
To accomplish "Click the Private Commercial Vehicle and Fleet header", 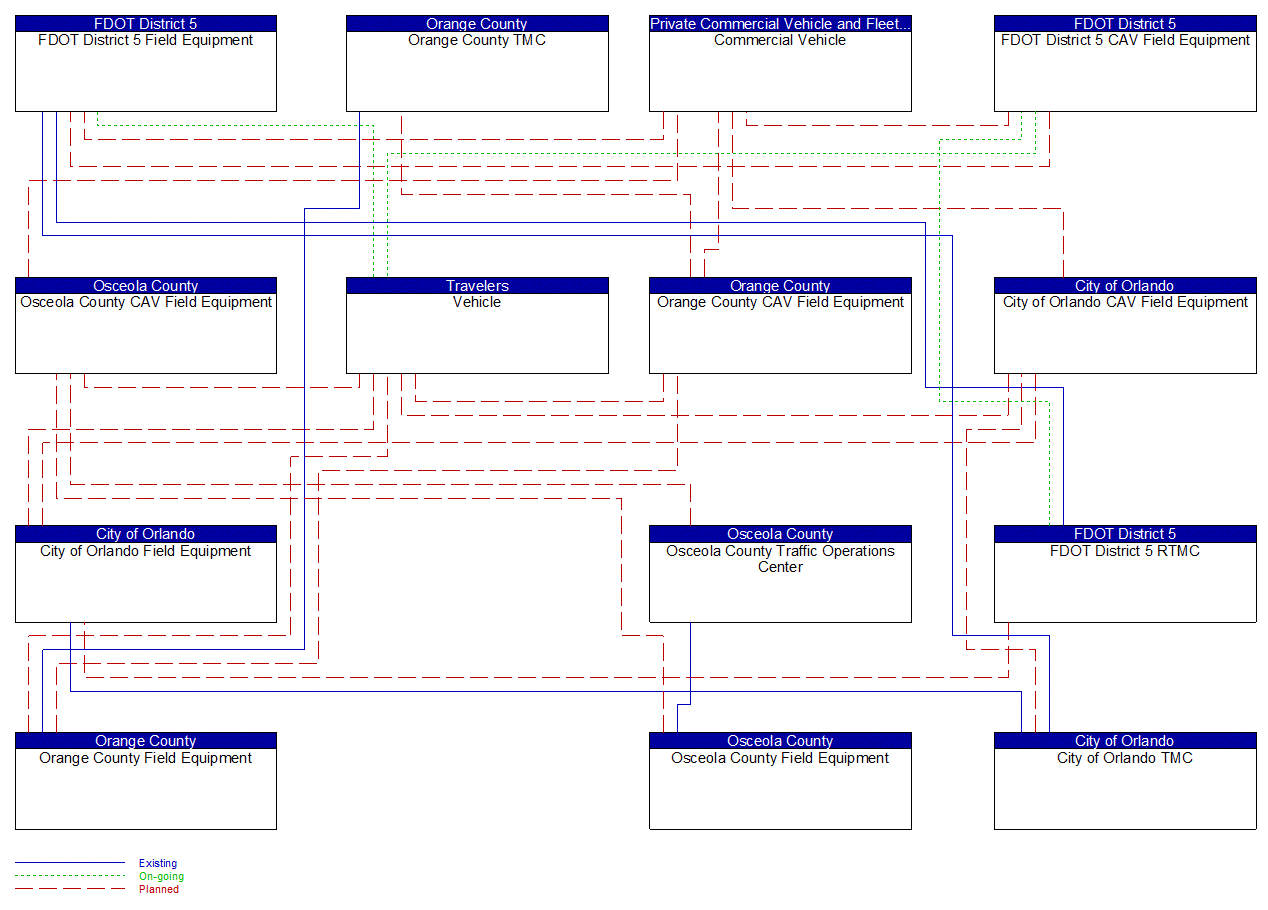I will coord(780,23).
